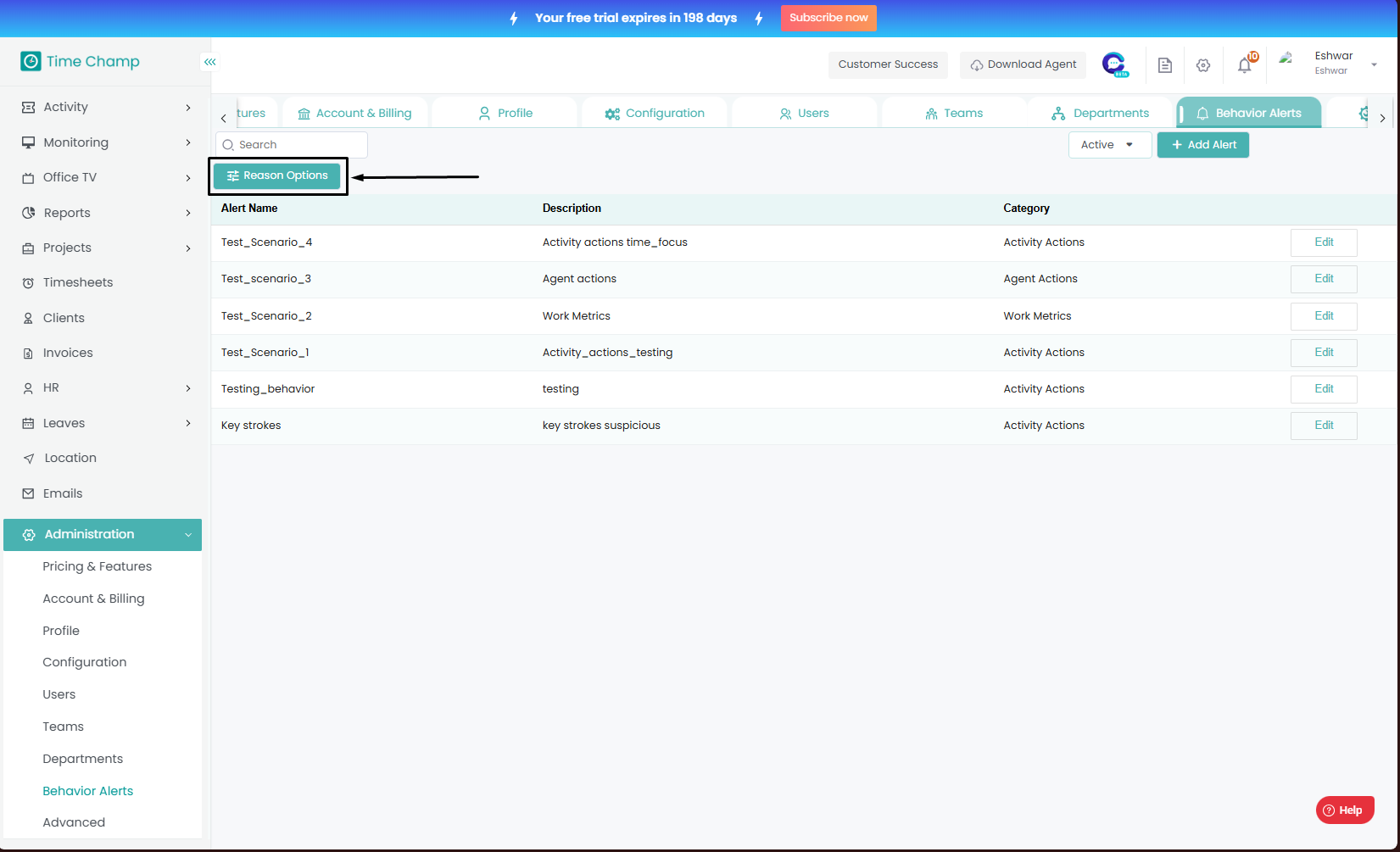Image resolution: width=1400 pixels, height=852 pixels.
Task: Click the Monitoring monitor icon
Action: pos(28,142)
